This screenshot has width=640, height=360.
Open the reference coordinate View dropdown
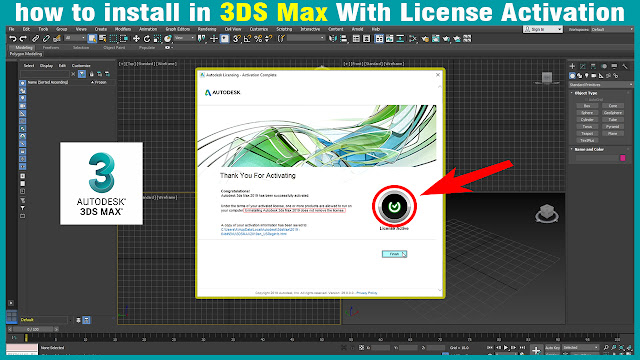[184, 38]
